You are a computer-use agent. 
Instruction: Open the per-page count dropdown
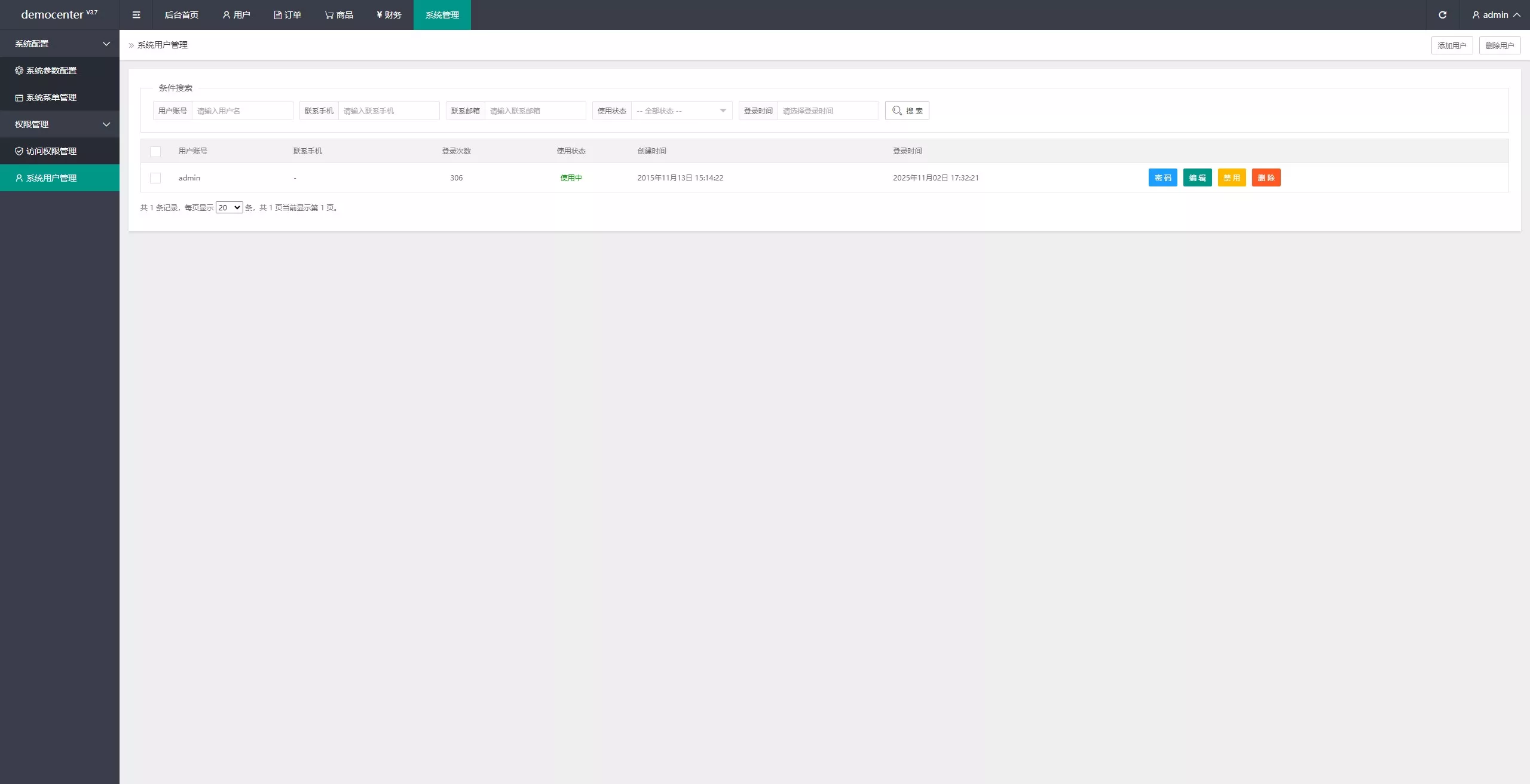pos(229,208)
